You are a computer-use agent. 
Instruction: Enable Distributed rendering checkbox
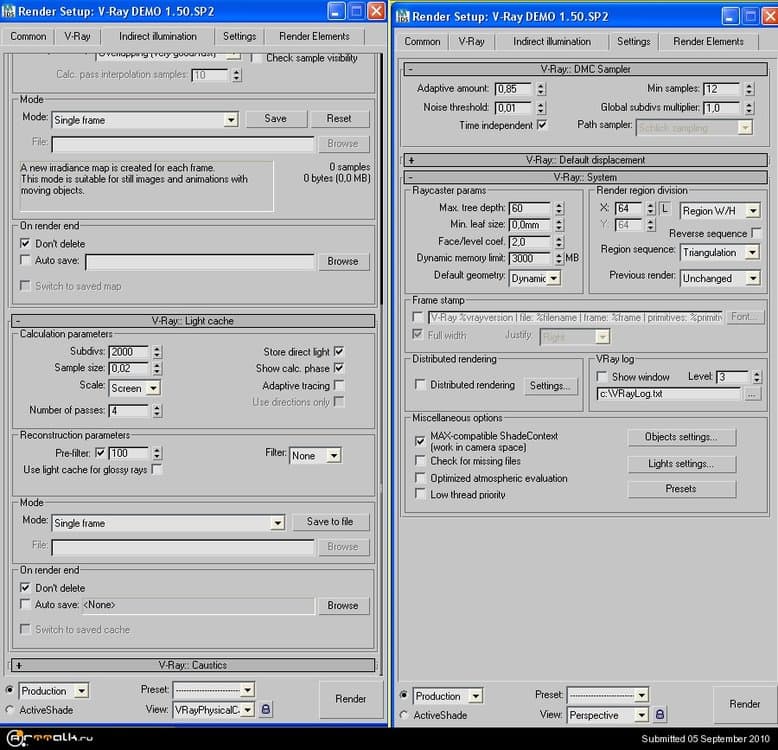420,385
